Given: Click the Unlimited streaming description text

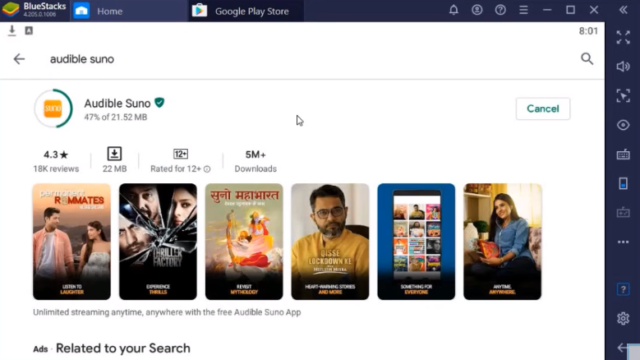Looking at the screenshot, I should tap(167, 312).
